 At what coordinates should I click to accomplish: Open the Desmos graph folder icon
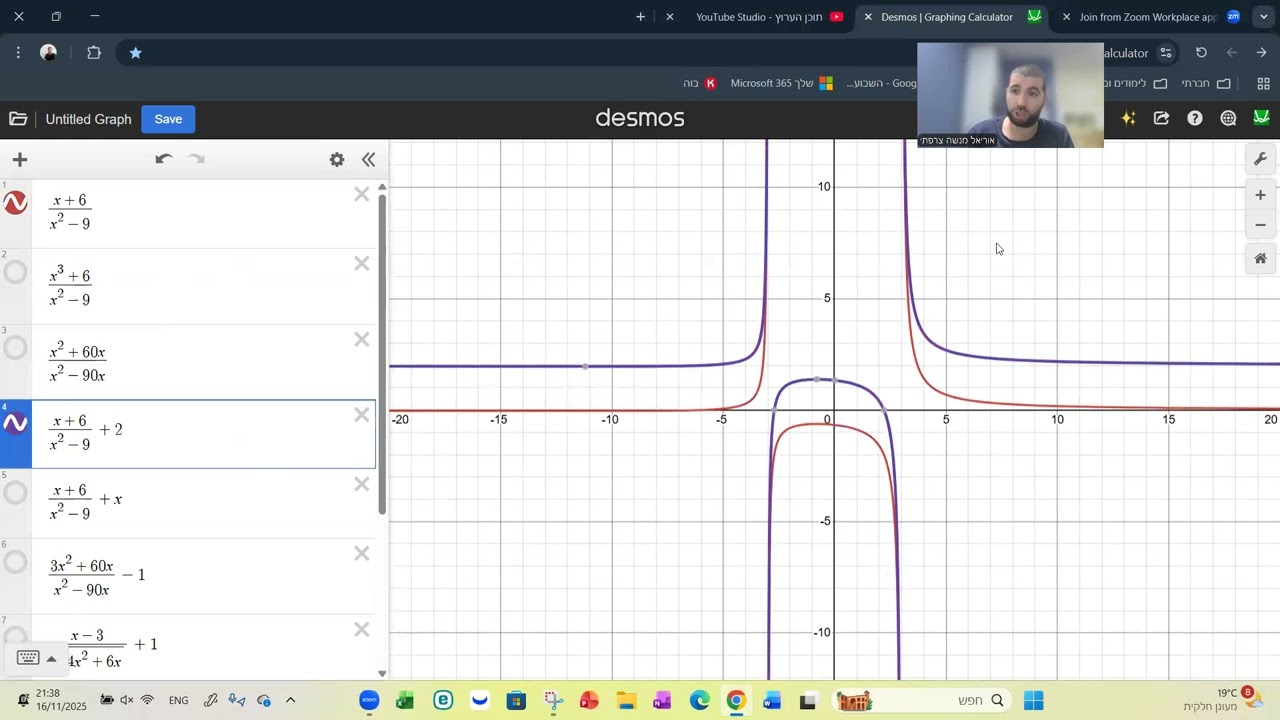coord(18,119)
